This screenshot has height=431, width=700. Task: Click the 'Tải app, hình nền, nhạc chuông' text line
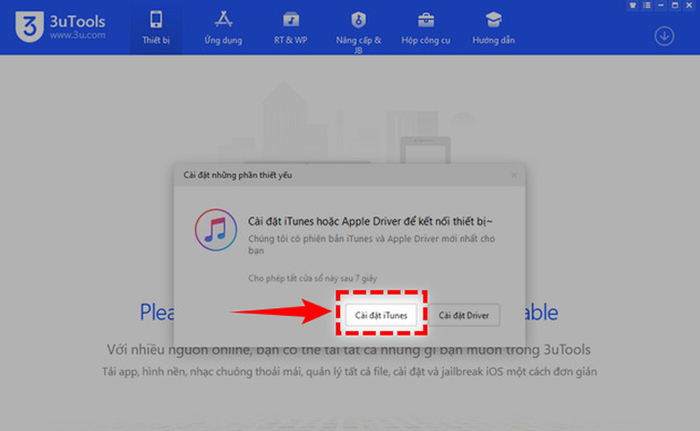pyautogui.click(x=349, y=372)
